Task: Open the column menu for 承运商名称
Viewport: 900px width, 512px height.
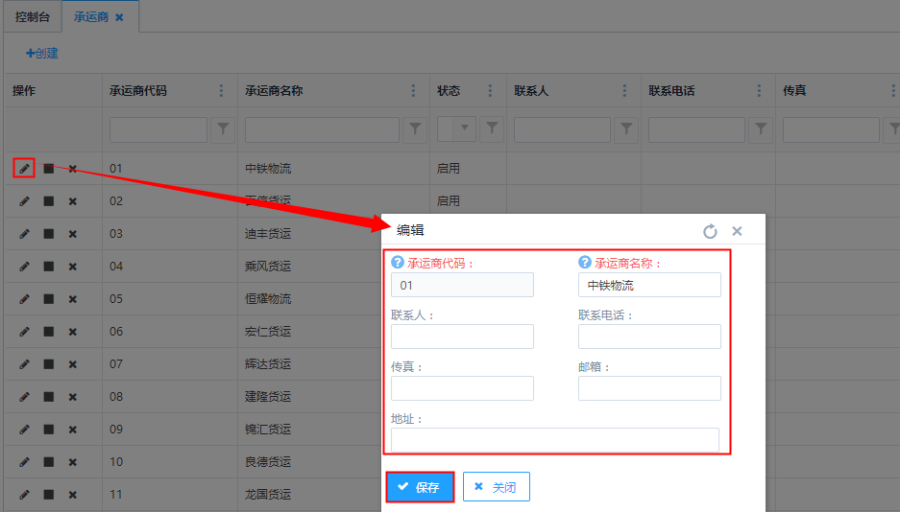Action: 414,91
